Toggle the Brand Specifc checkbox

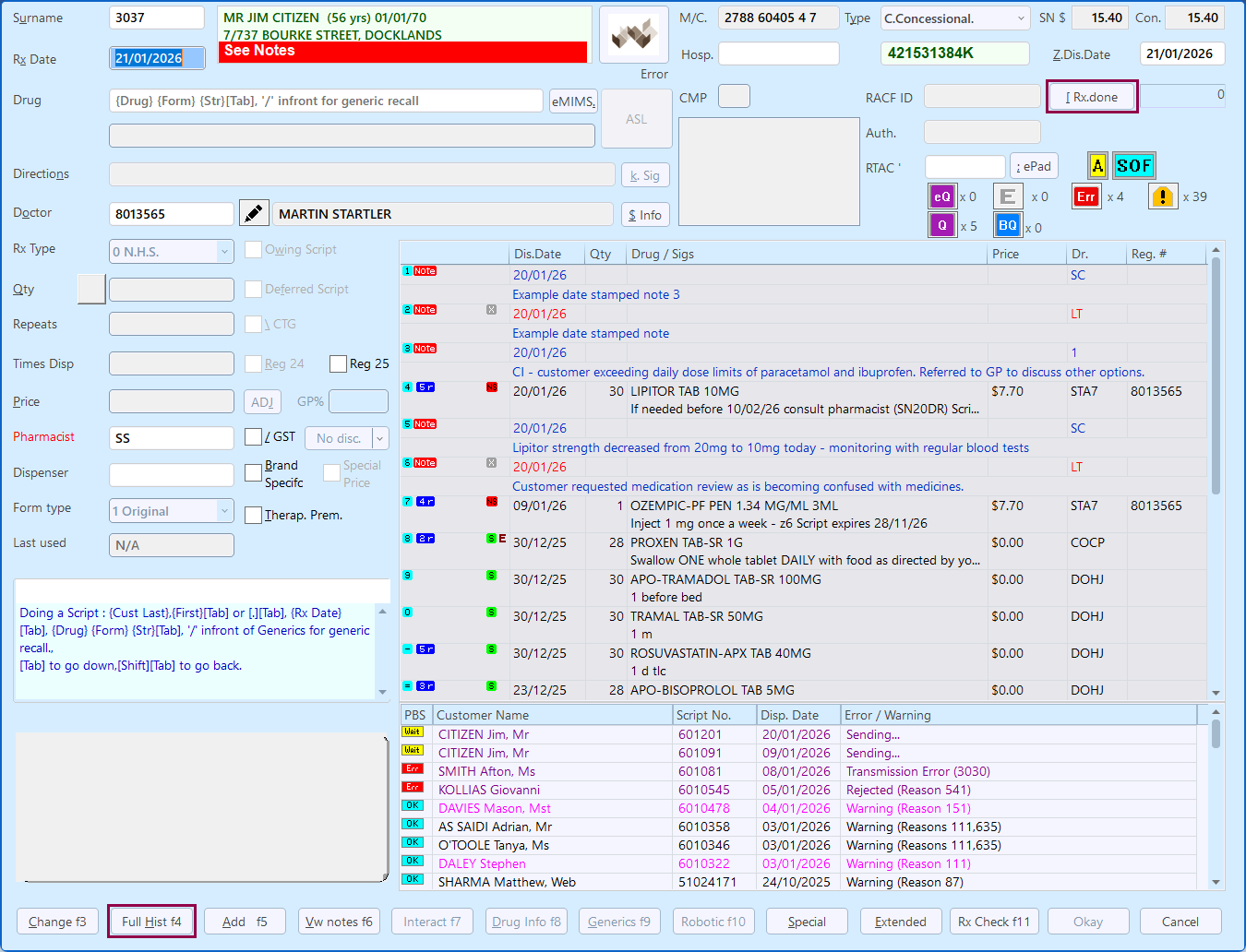pyautogui.click(x=253, y=472)
